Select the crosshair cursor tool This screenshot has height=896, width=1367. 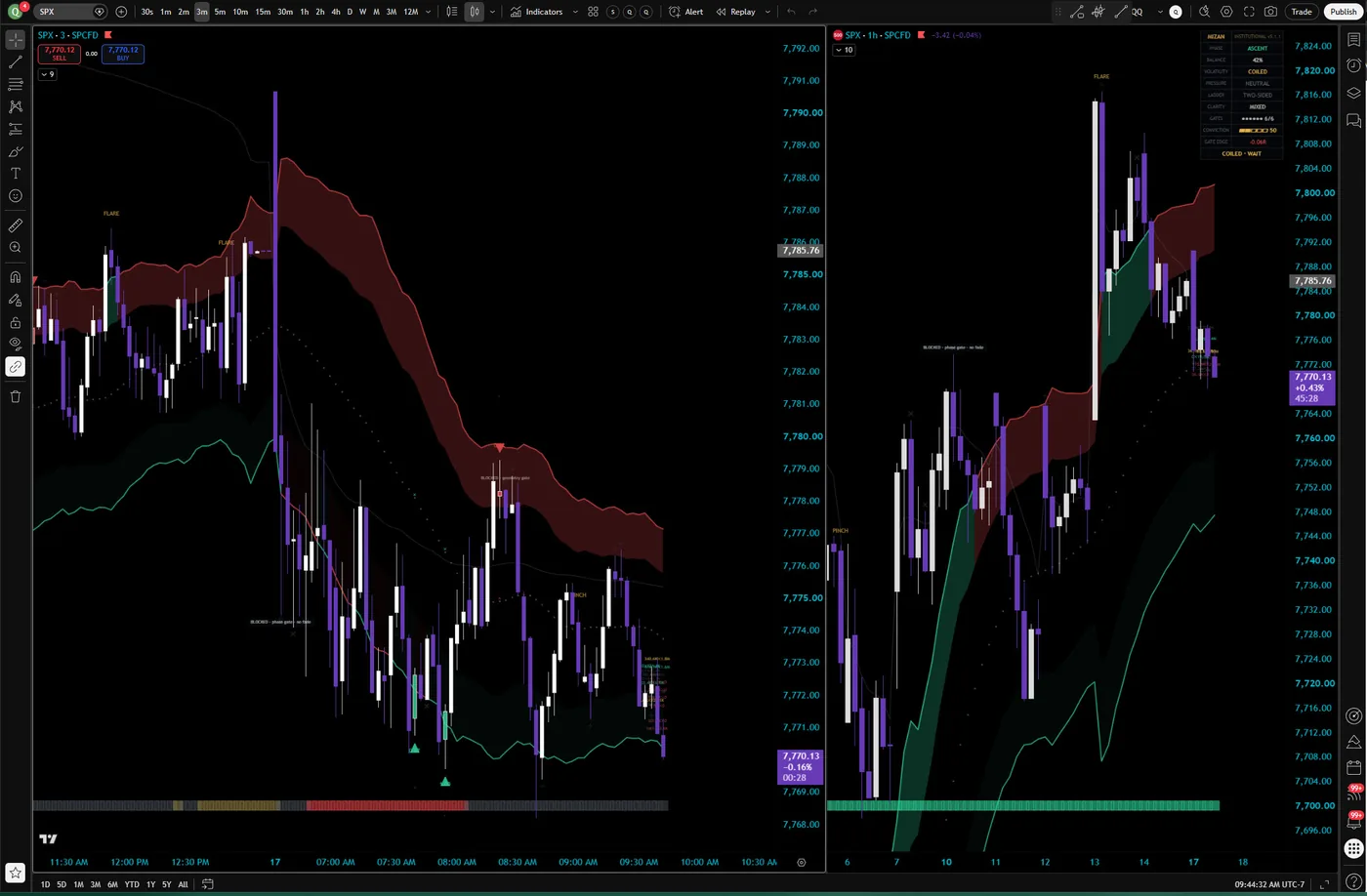pyautogui.click(x=16, y=40)
